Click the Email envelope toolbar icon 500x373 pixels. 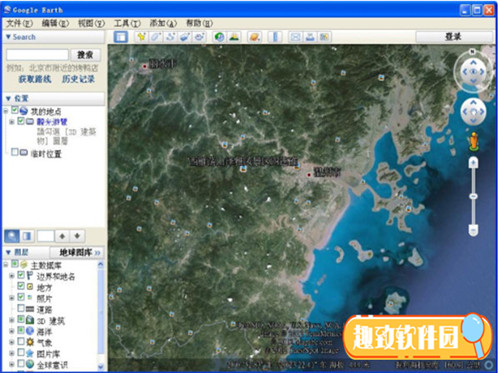[295, 37]
